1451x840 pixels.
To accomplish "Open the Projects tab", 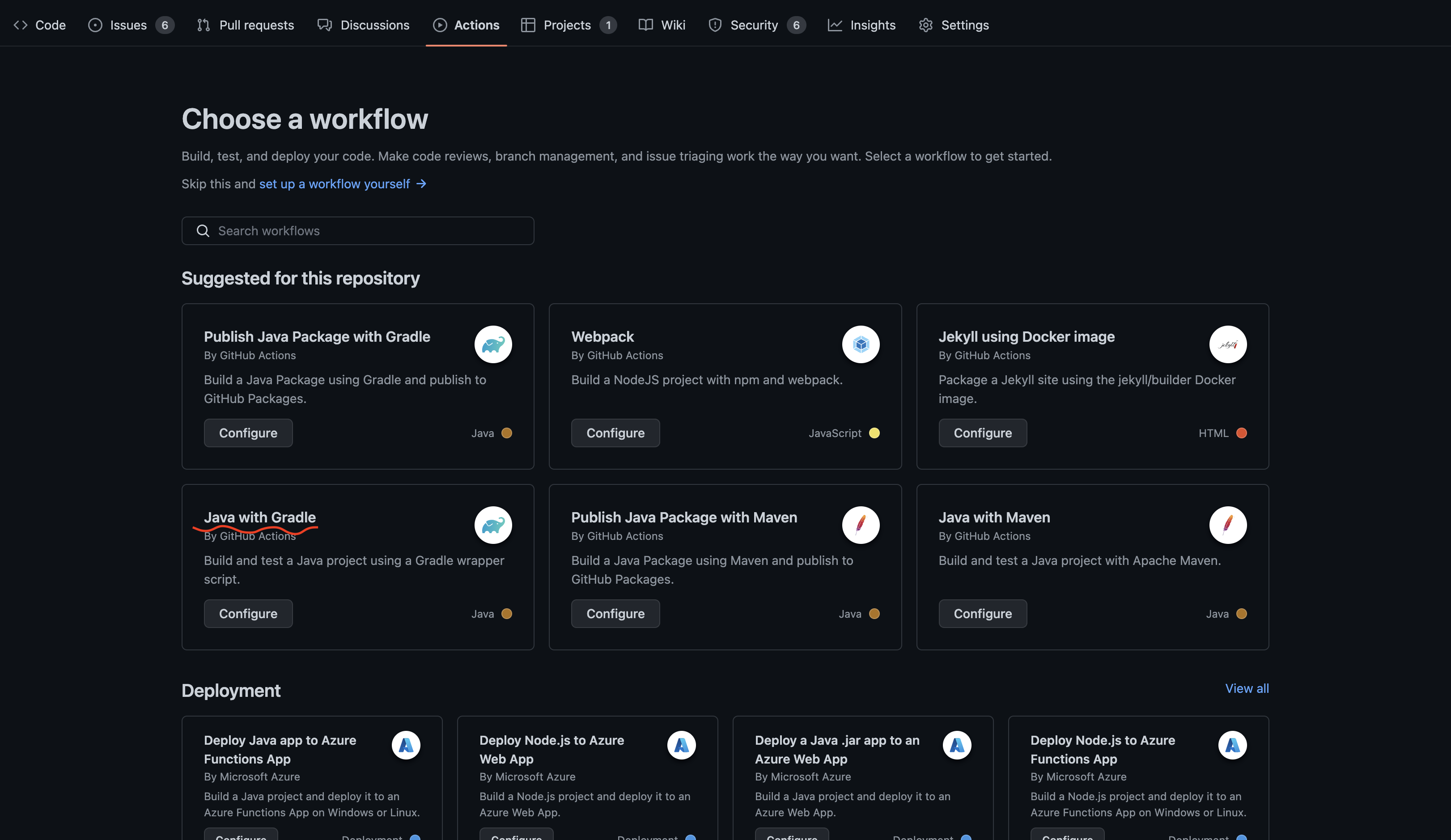I will coord(569,25).
